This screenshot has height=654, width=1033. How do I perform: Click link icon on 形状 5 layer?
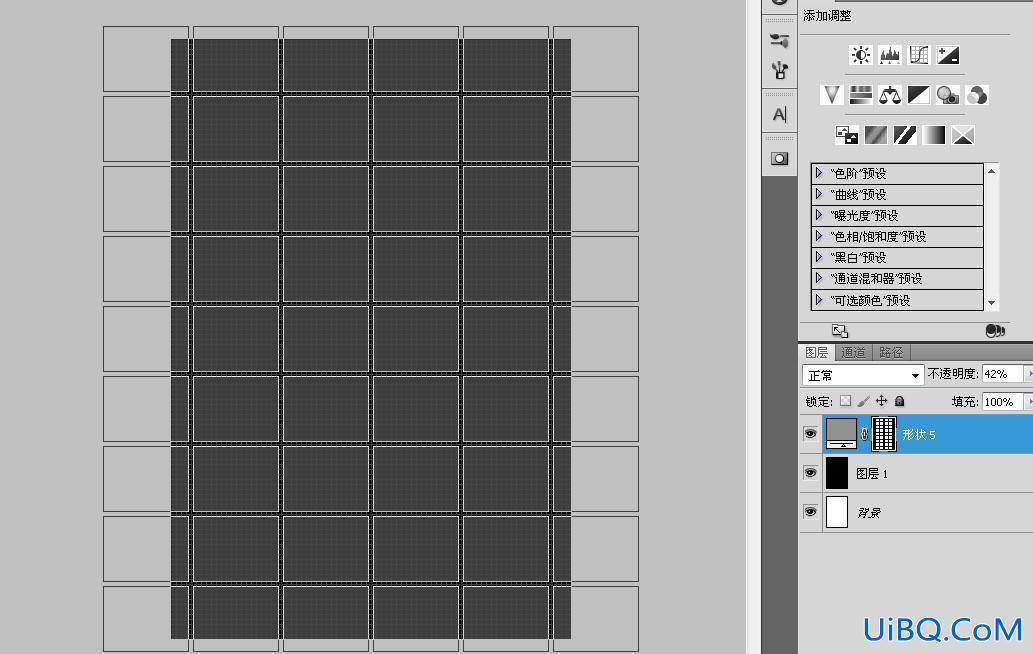point(864,434)
